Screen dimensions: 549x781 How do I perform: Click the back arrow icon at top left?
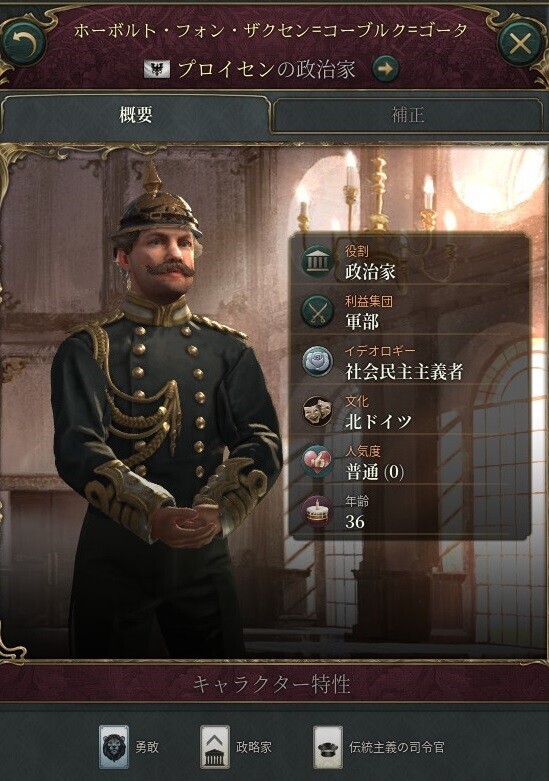point(23,43)
